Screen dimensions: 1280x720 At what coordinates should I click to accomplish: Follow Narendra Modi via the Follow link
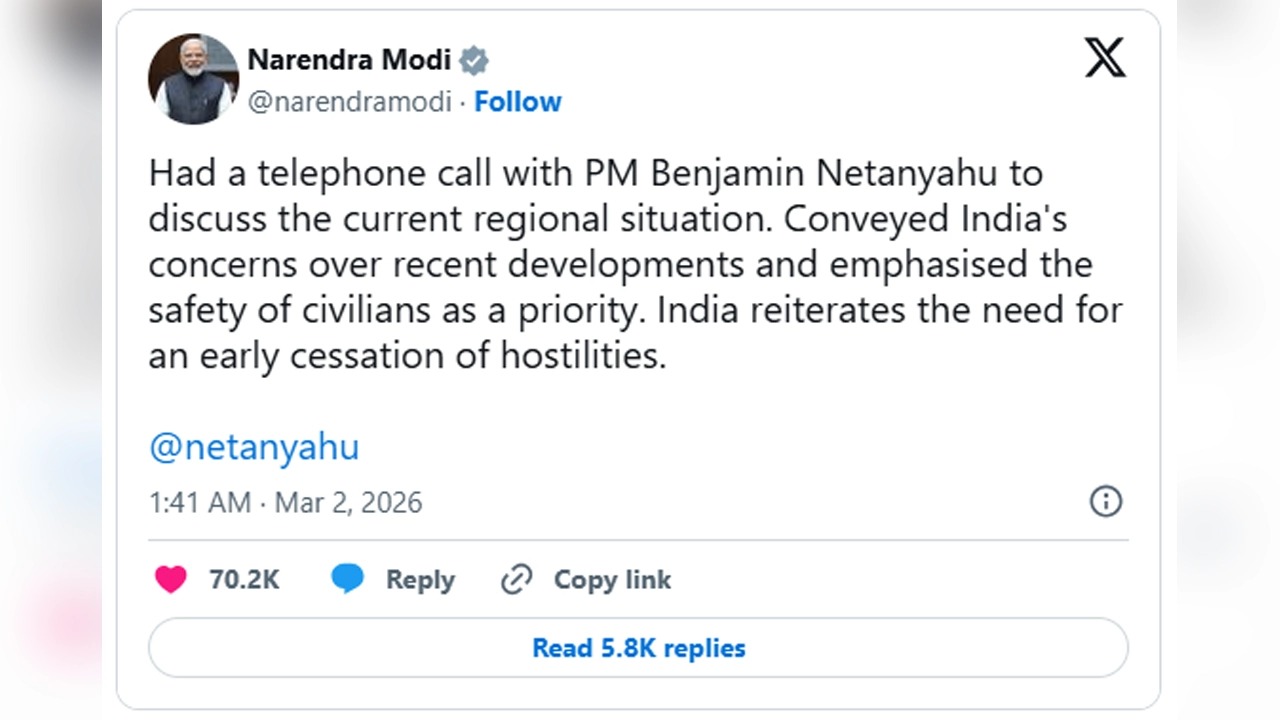point(517,101)
